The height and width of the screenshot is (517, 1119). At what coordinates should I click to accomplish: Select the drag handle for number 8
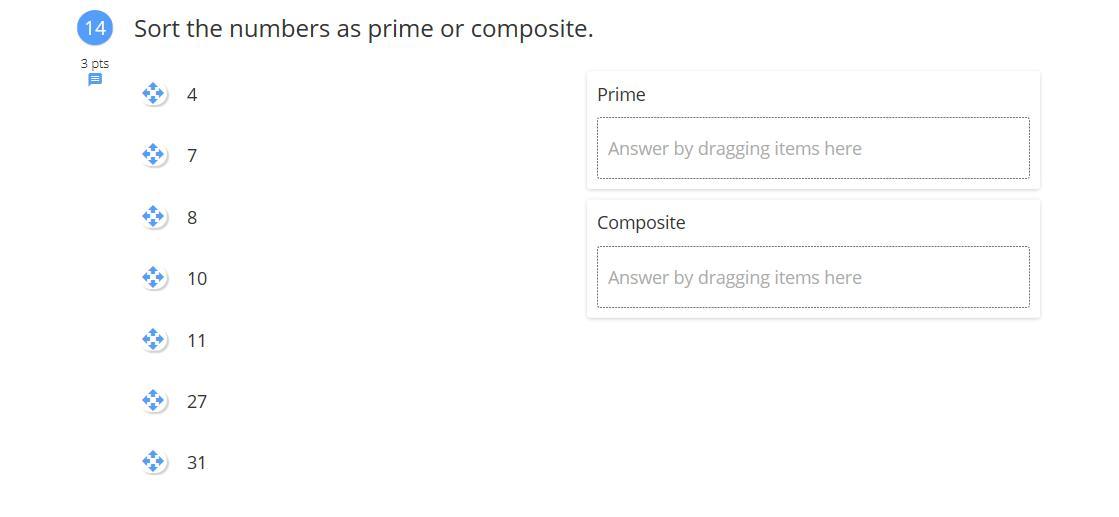point(153,217)
